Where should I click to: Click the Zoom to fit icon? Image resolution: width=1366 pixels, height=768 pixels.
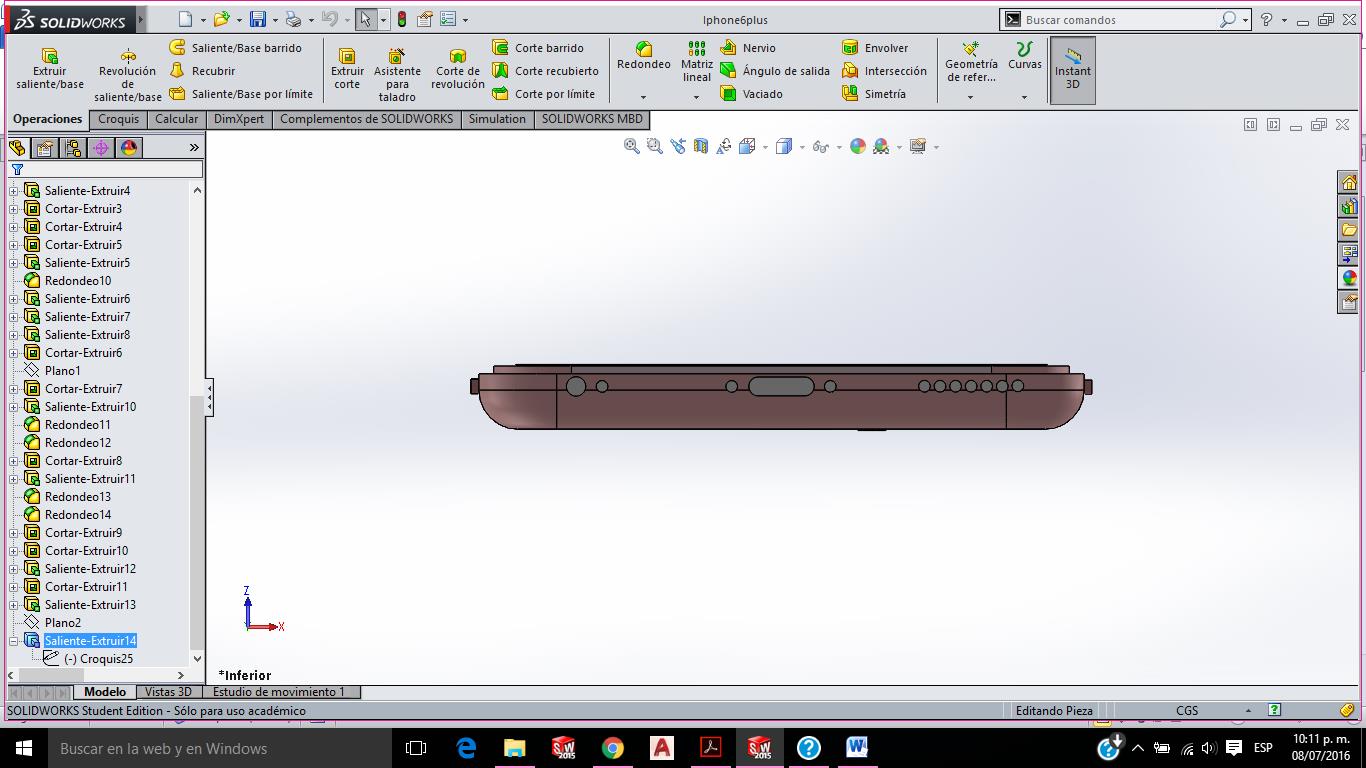pos(631,146)
